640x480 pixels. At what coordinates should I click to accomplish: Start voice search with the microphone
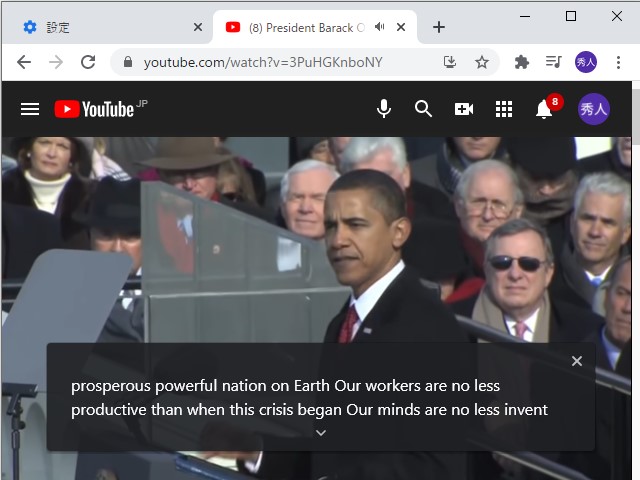(384, 109)
